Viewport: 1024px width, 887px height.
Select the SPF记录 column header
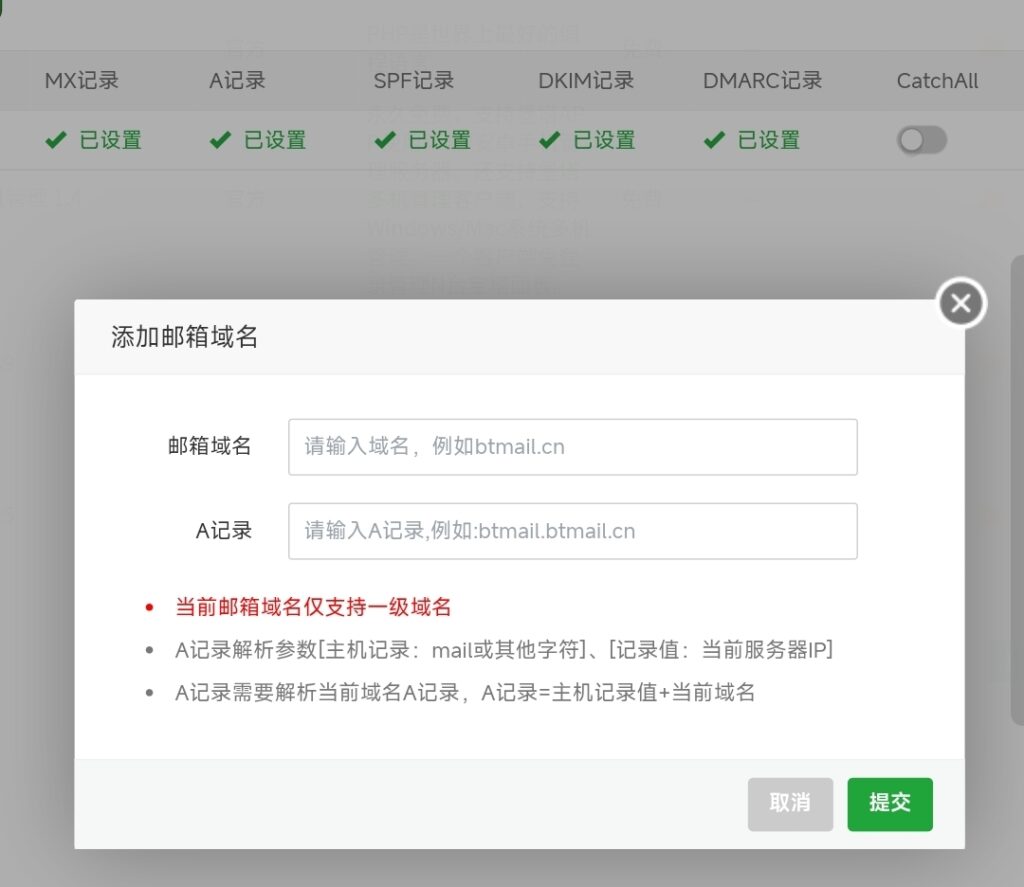click(413, 81)
